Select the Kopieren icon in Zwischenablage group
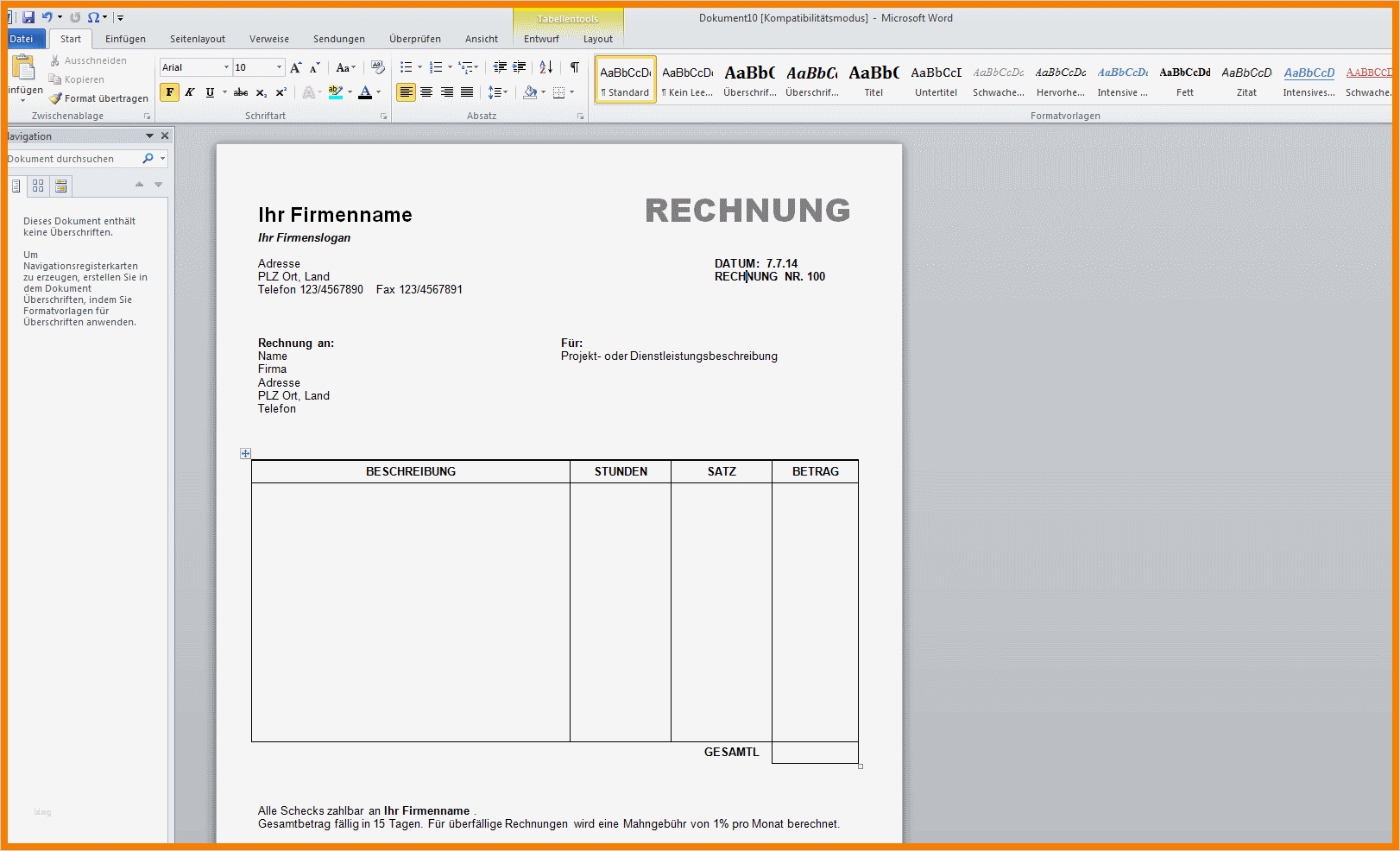This screenshot has width=1400, height=851. (57, 79)
